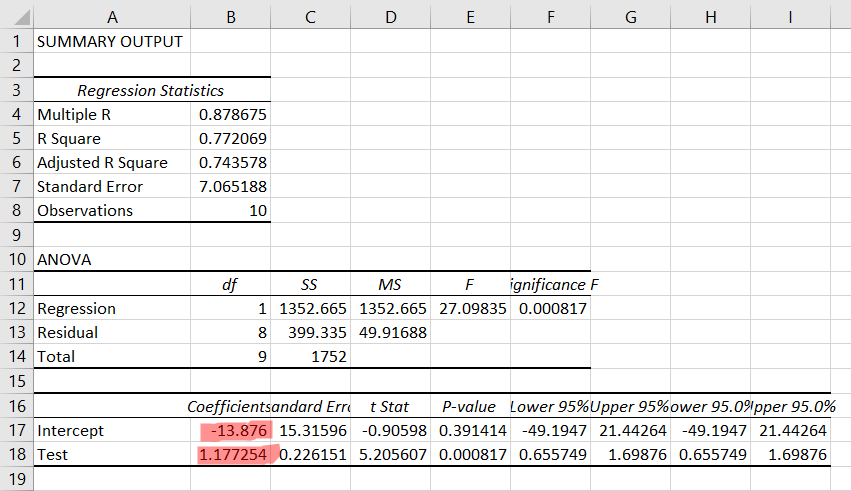Viewport: 851px width, 491px height.
Task: Click the Regression Statistics heading cell
Action: (x=150, y=90)
